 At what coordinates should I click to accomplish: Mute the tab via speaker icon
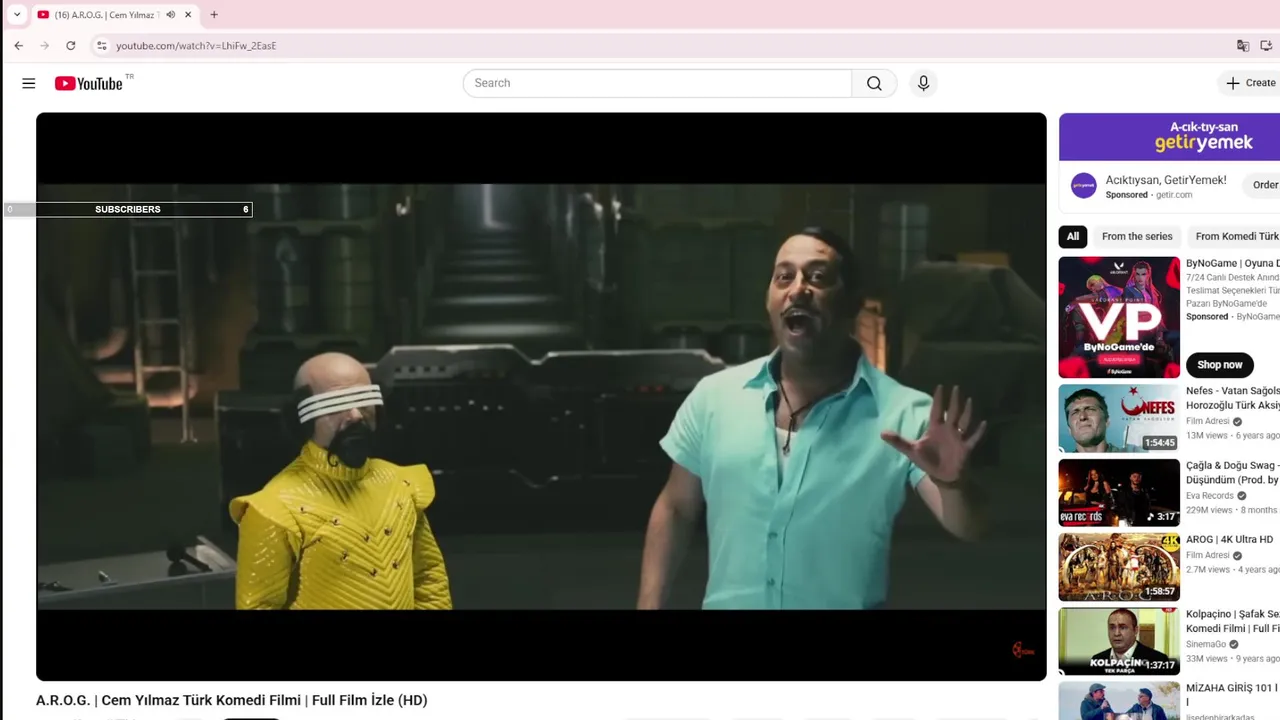tap(171, 15)
